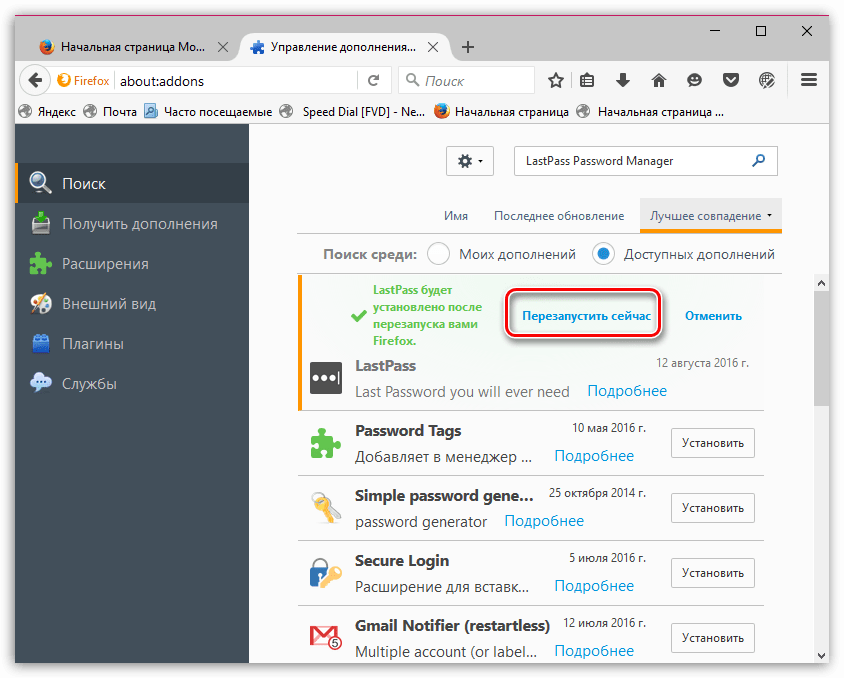Open the Начальная страница bookmark with Firefox logo
Viewport: 844px width, 678px height.
[x=502, y=111]
